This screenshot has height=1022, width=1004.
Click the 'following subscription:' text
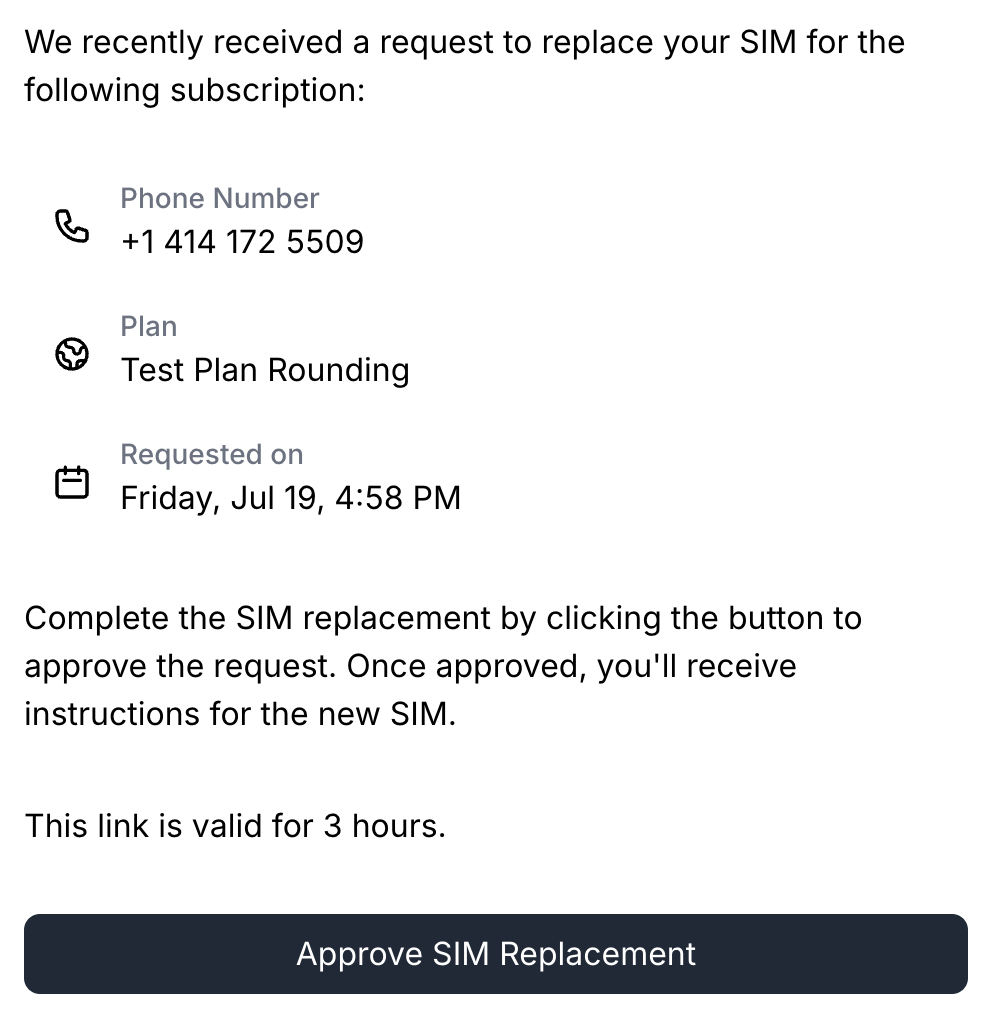tap(195, 90)
